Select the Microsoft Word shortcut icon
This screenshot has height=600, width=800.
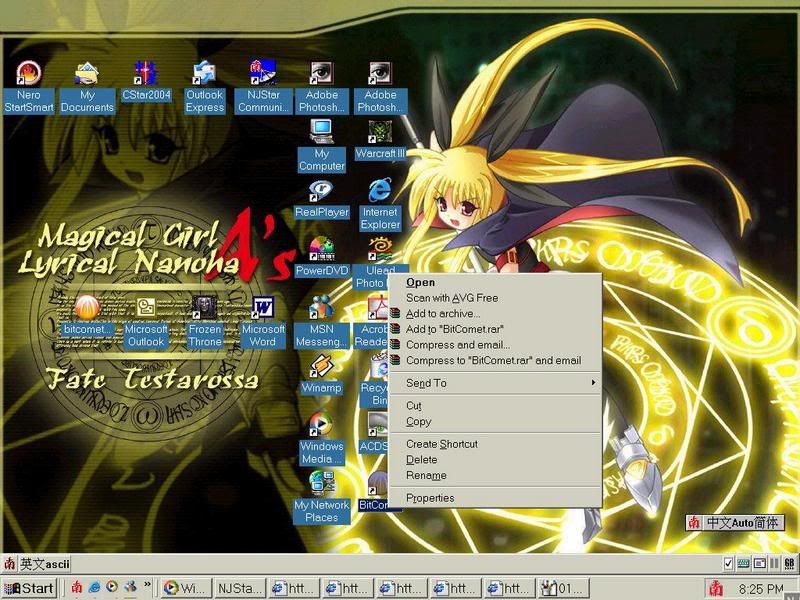[x=264, y=308]
